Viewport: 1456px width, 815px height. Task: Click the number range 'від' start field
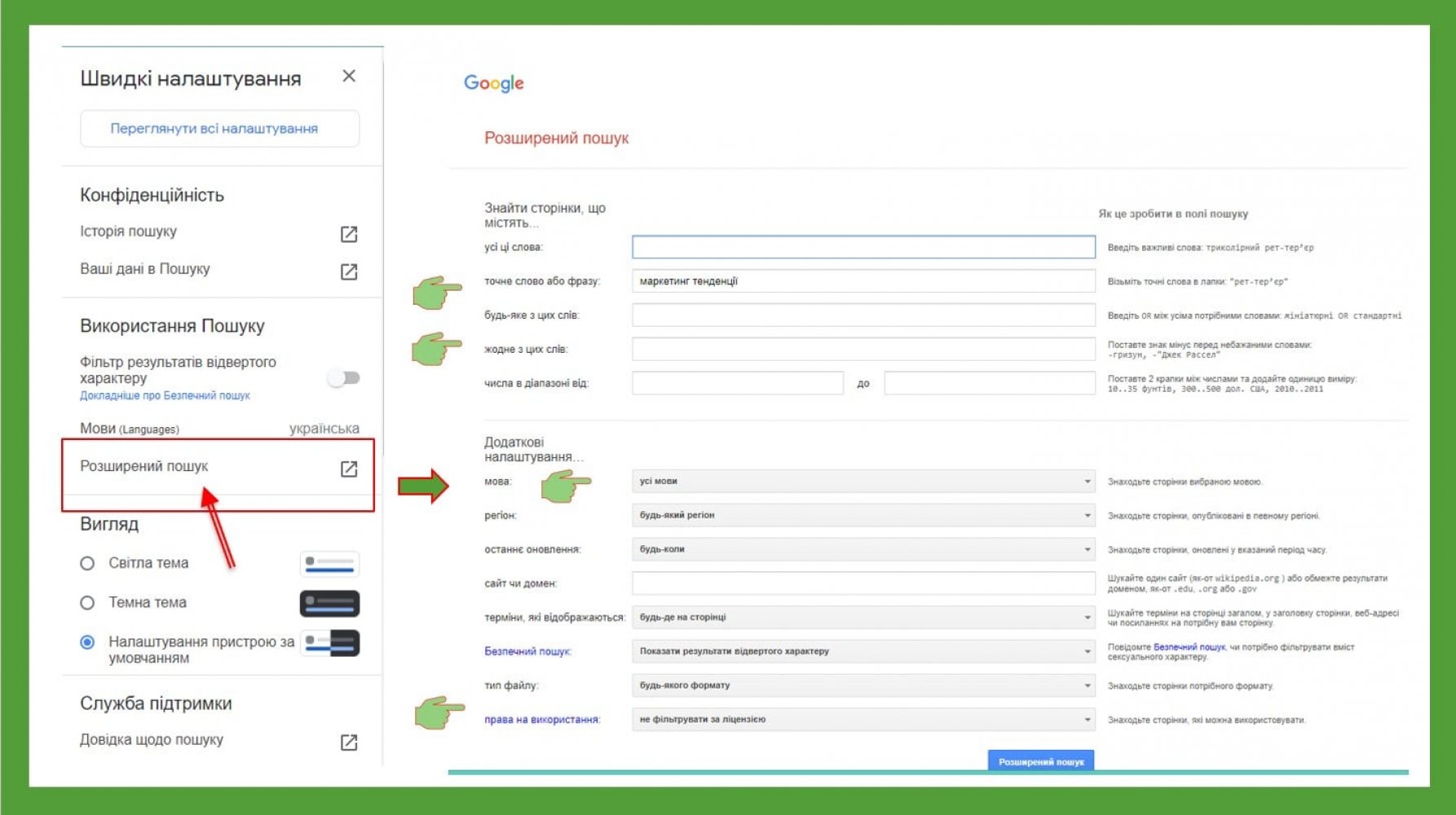738,383
